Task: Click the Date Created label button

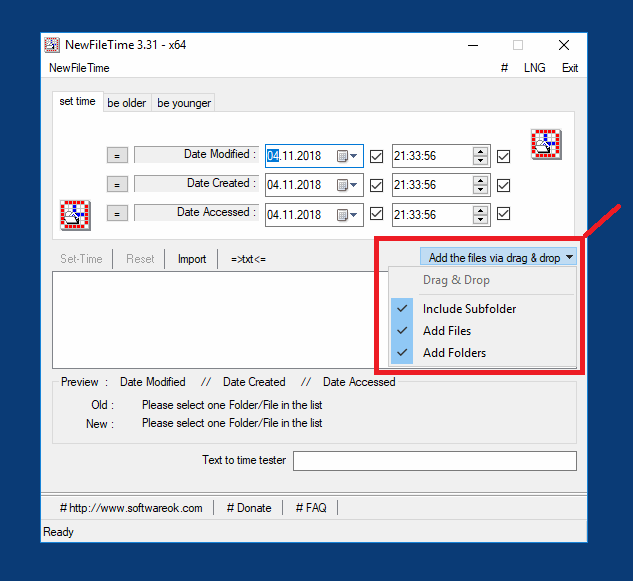Action: 197,183
